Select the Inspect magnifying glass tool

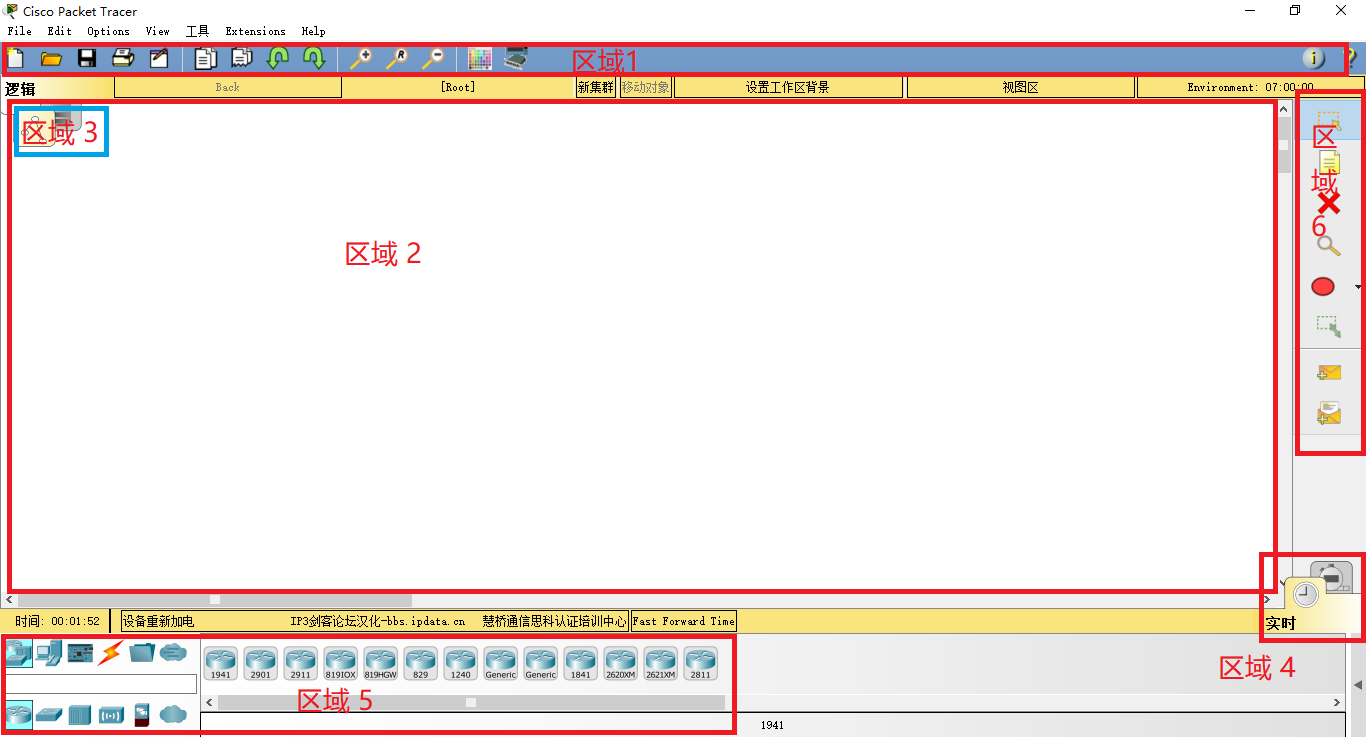click(1328, 245)
